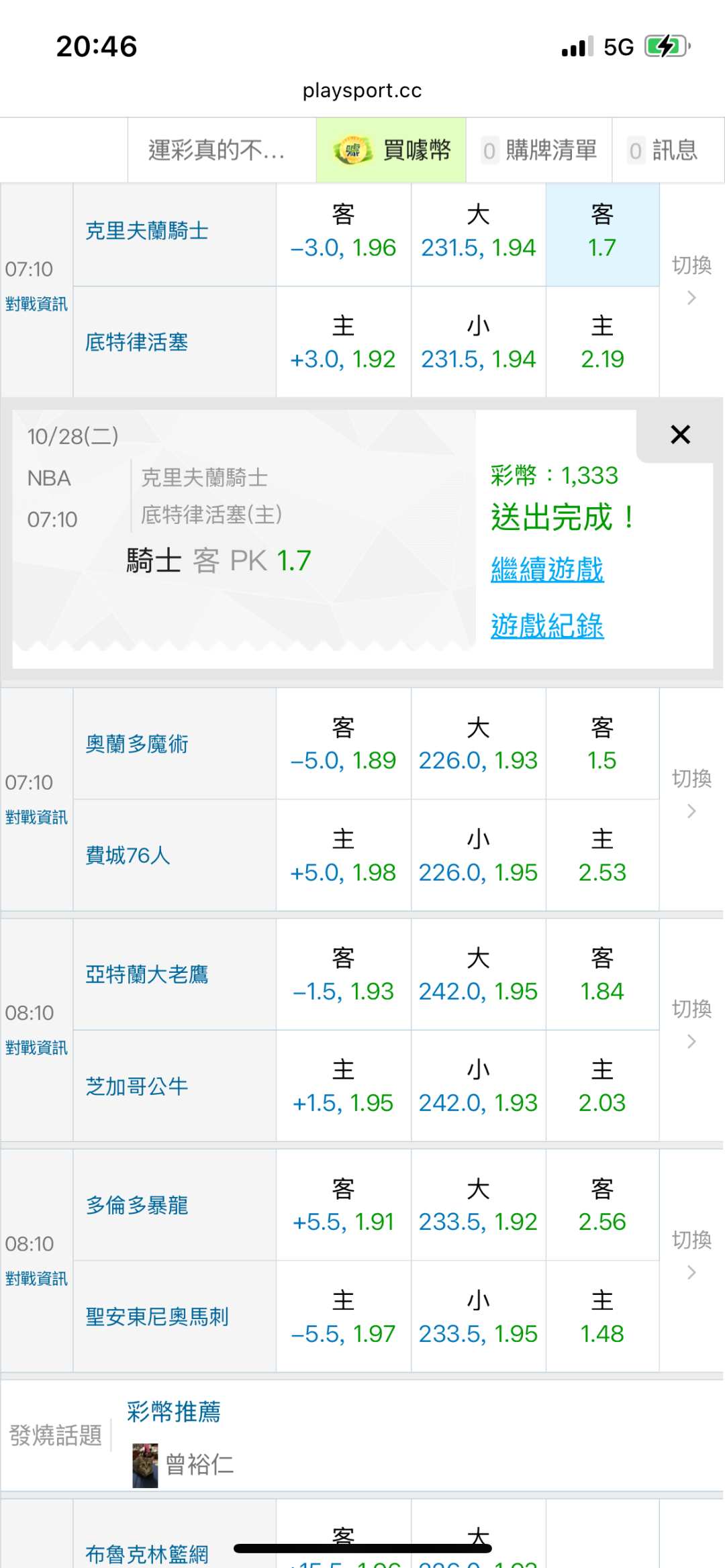Expand 切換 chevron for Cavaliers vs Pistons

(x=691, y=298)
